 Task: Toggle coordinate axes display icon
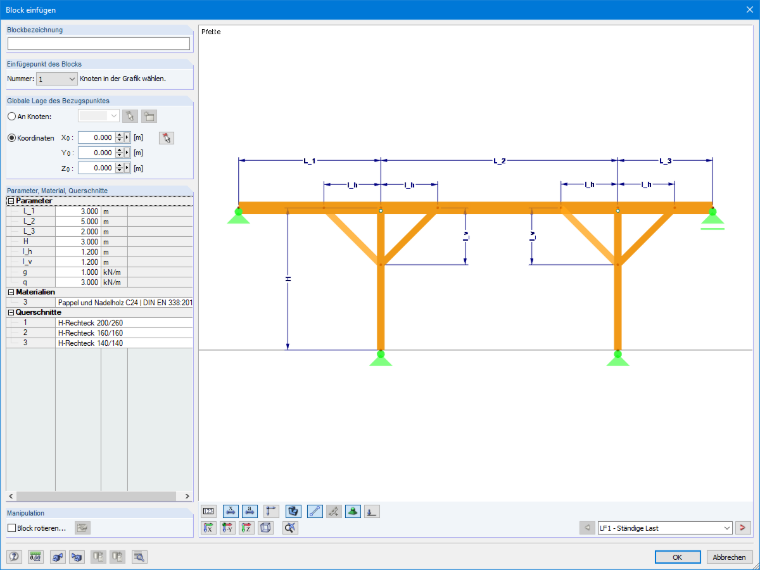click(271, 511)
